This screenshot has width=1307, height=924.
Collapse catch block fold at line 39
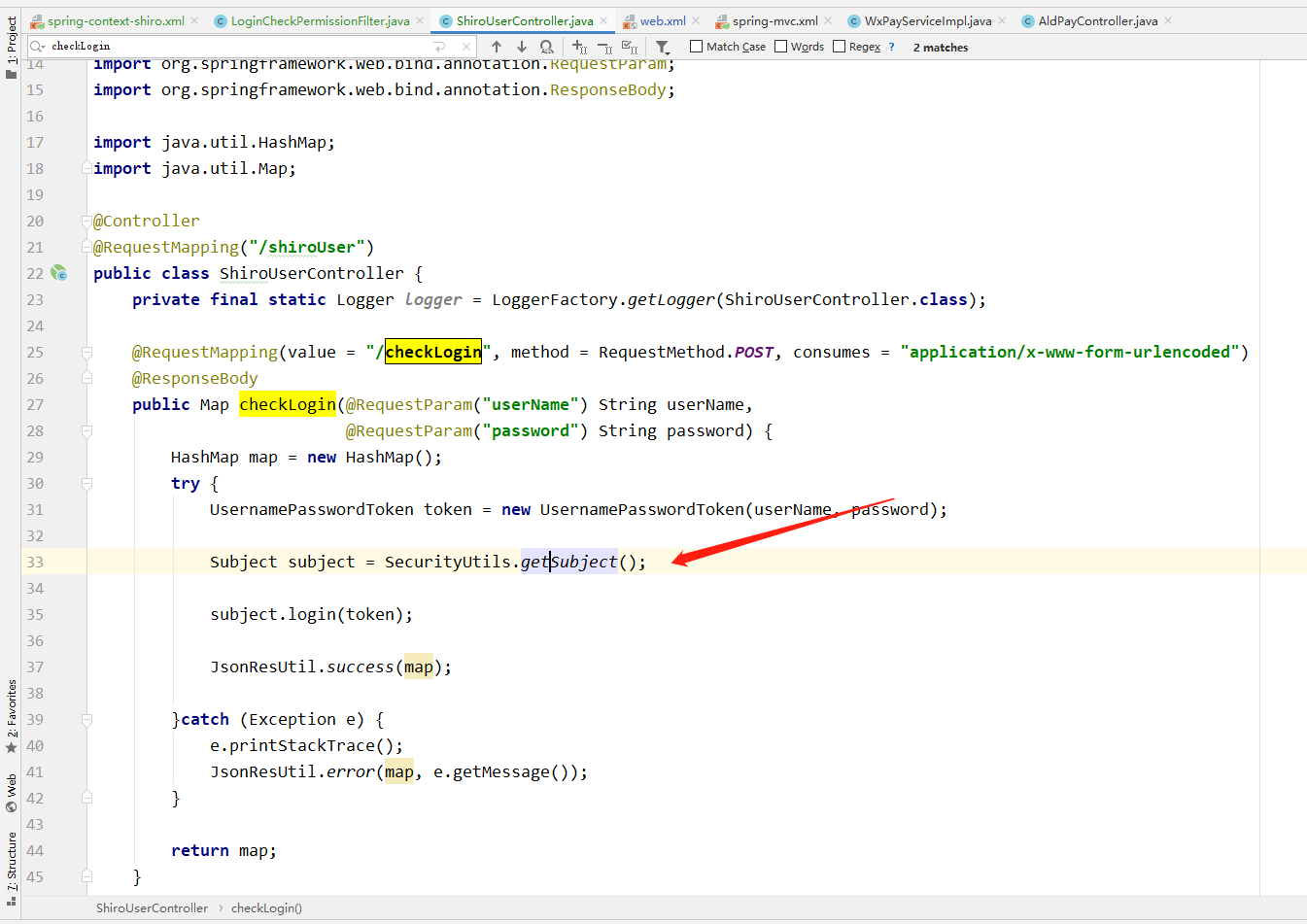86,719
